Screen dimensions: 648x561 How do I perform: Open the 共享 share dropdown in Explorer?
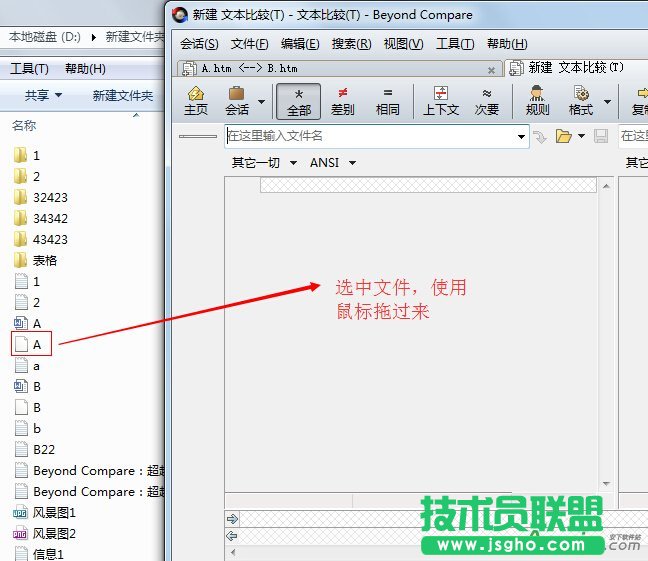point(43,95)
